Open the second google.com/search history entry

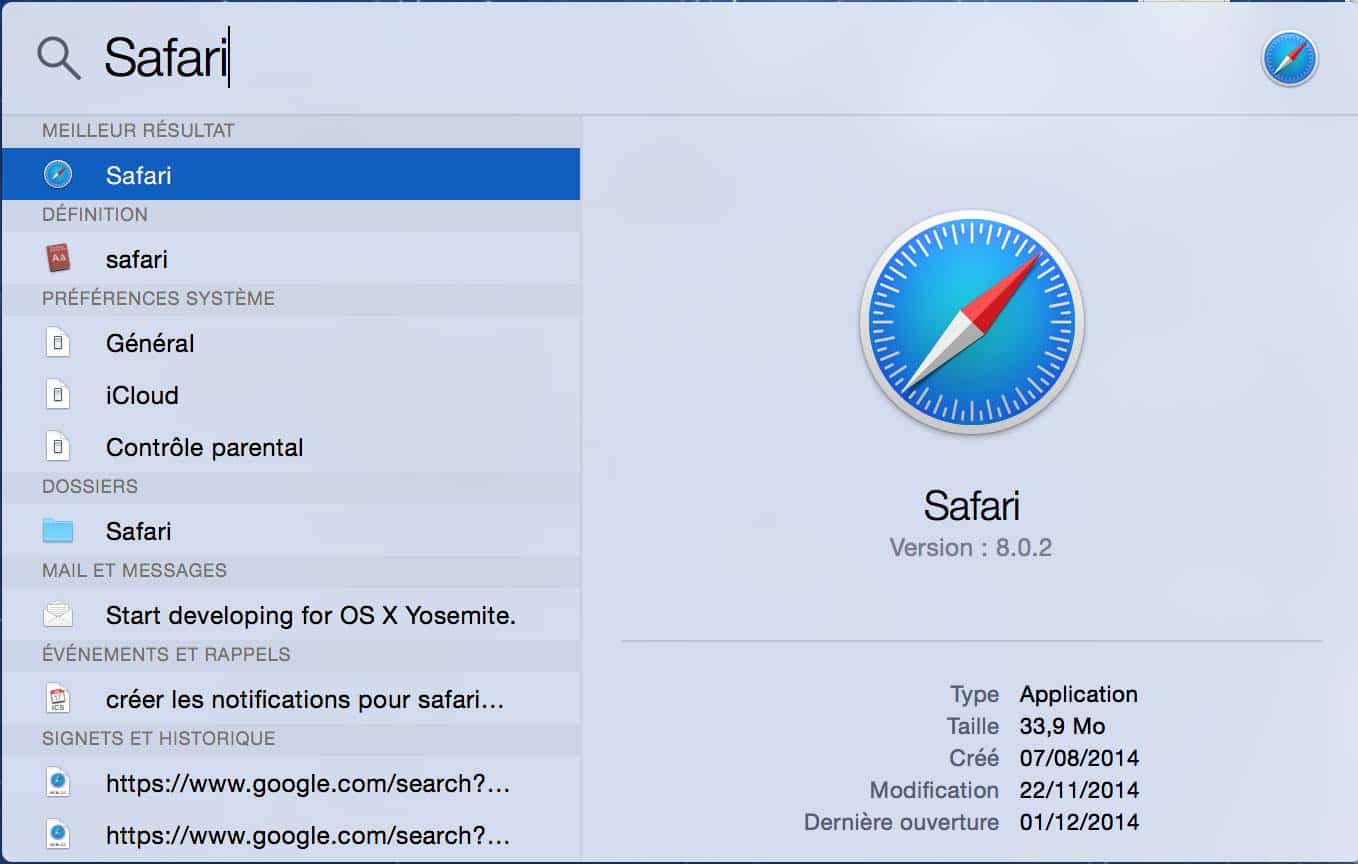[x=291, y=835]
